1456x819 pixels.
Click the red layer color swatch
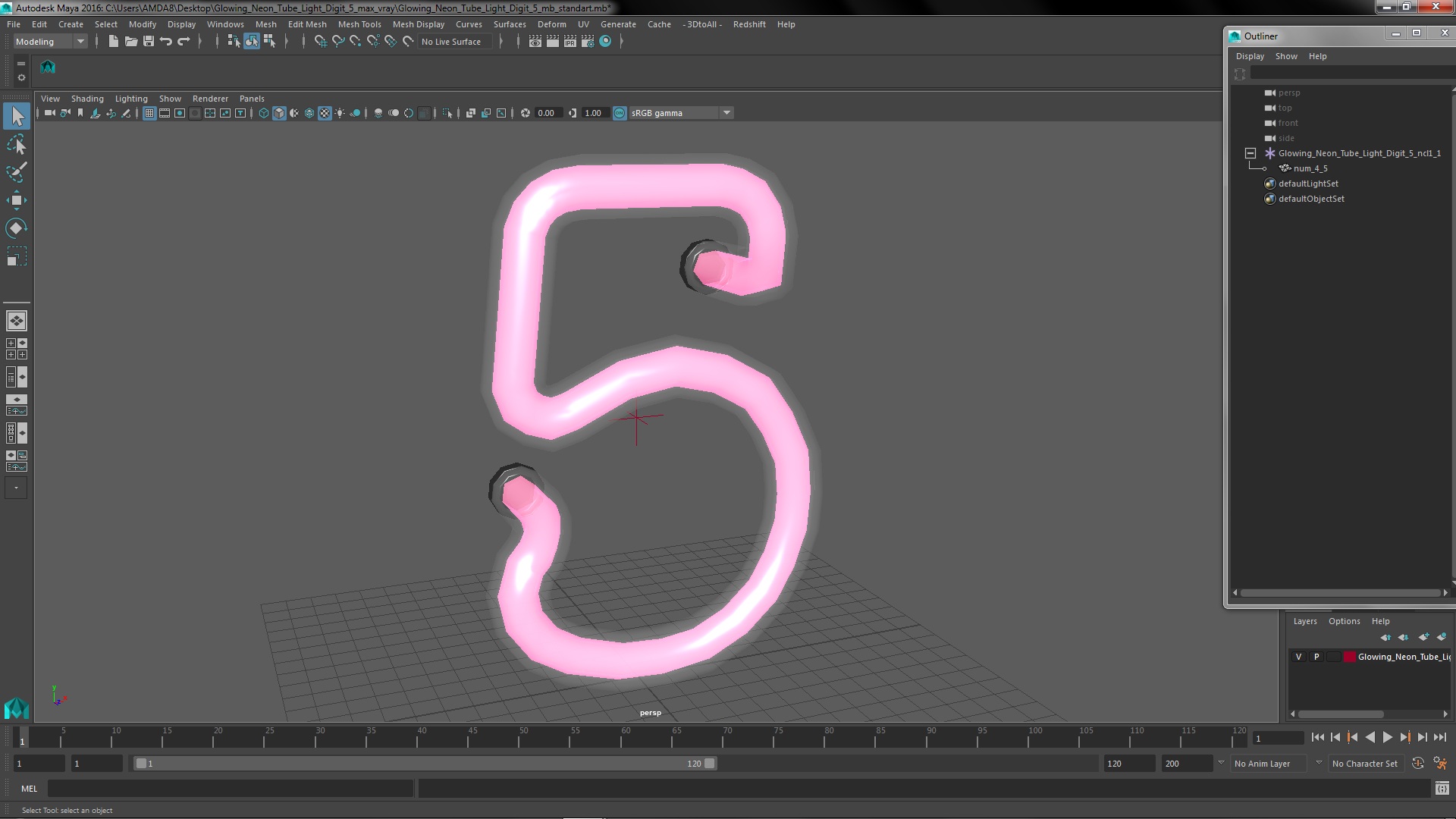[1350, 657]
